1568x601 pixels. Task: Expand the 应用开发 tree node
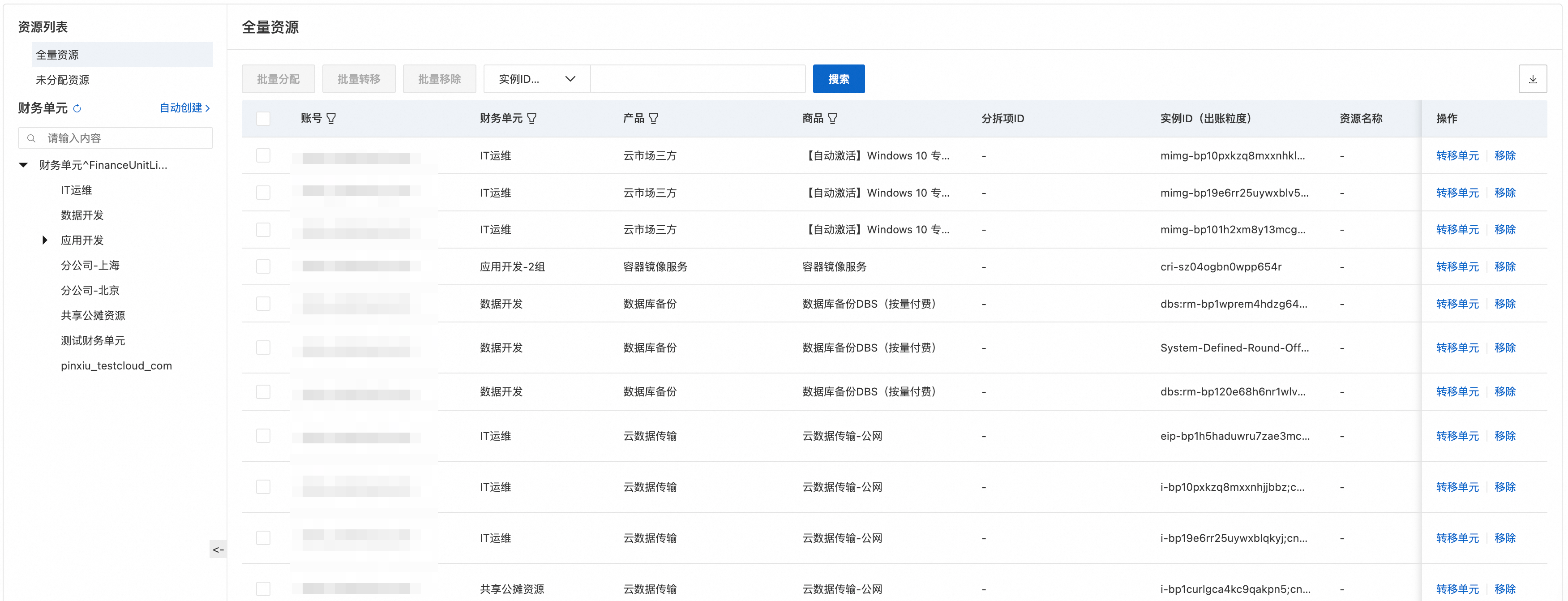point(44,240)
